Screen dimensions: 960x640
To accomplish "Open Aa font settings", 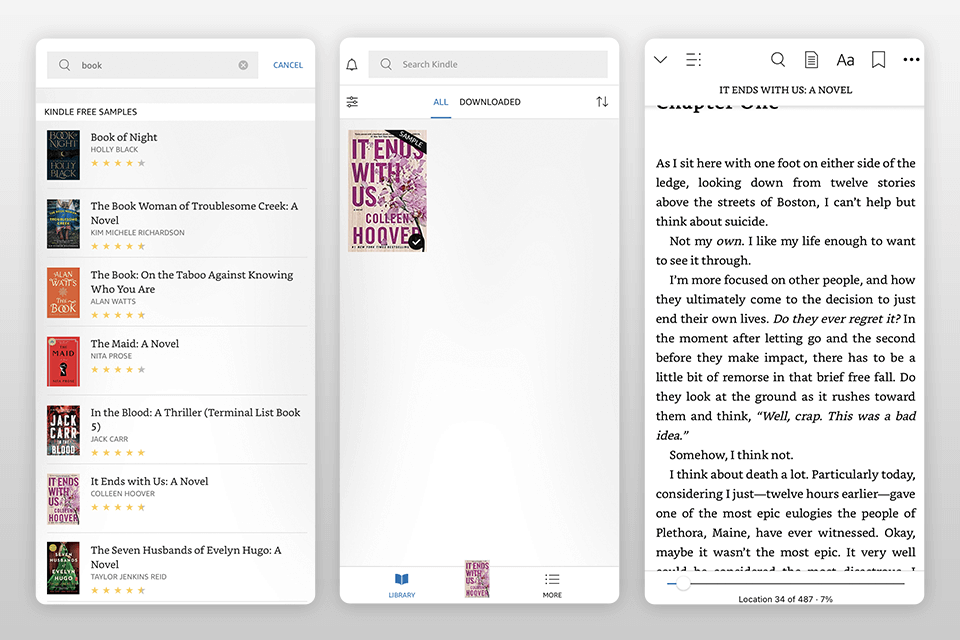I will pos(845,60).
